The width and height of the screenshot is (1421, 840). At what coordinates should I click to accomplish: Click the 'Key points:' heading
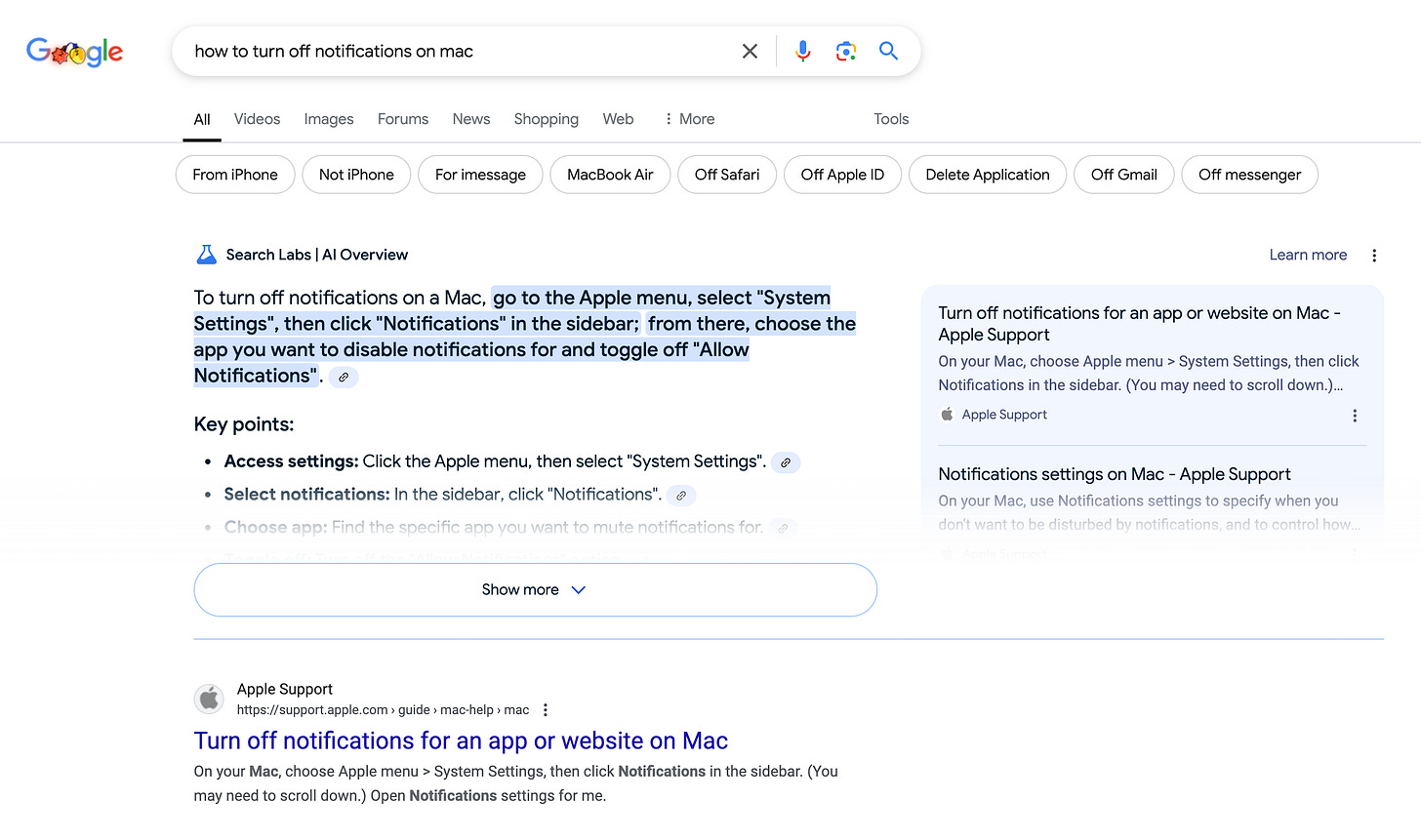point(244,424)
